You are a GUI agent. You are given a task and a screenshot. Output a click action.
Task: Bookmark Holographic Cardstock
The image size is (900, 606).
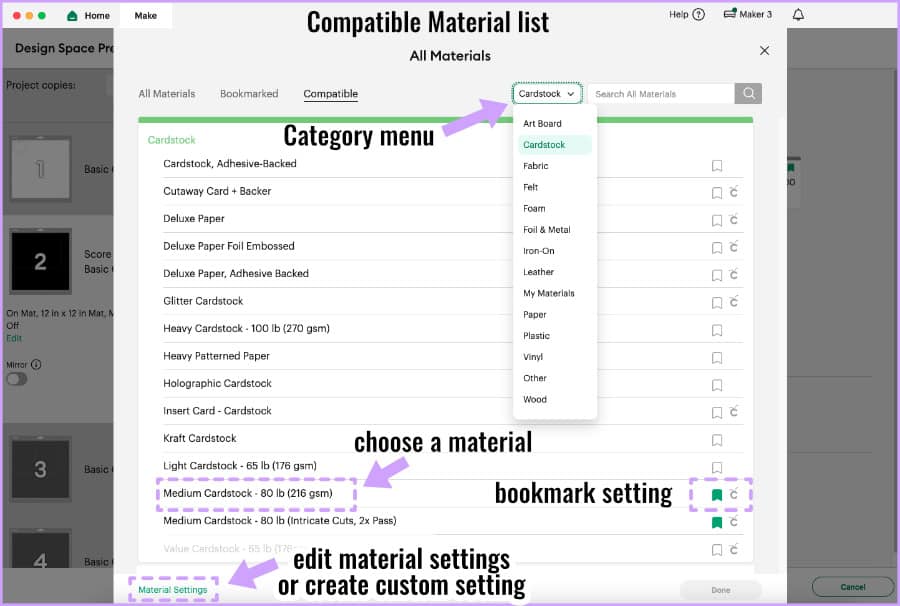[716, 385]
